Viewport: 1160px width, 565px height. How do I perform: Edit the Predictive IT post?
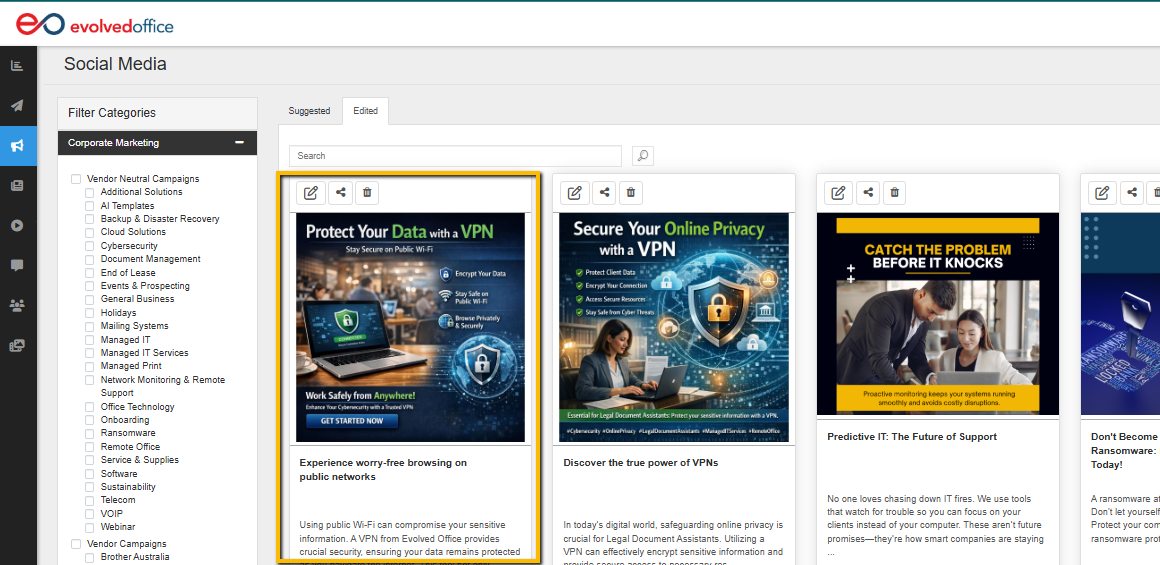pos(838,193)
